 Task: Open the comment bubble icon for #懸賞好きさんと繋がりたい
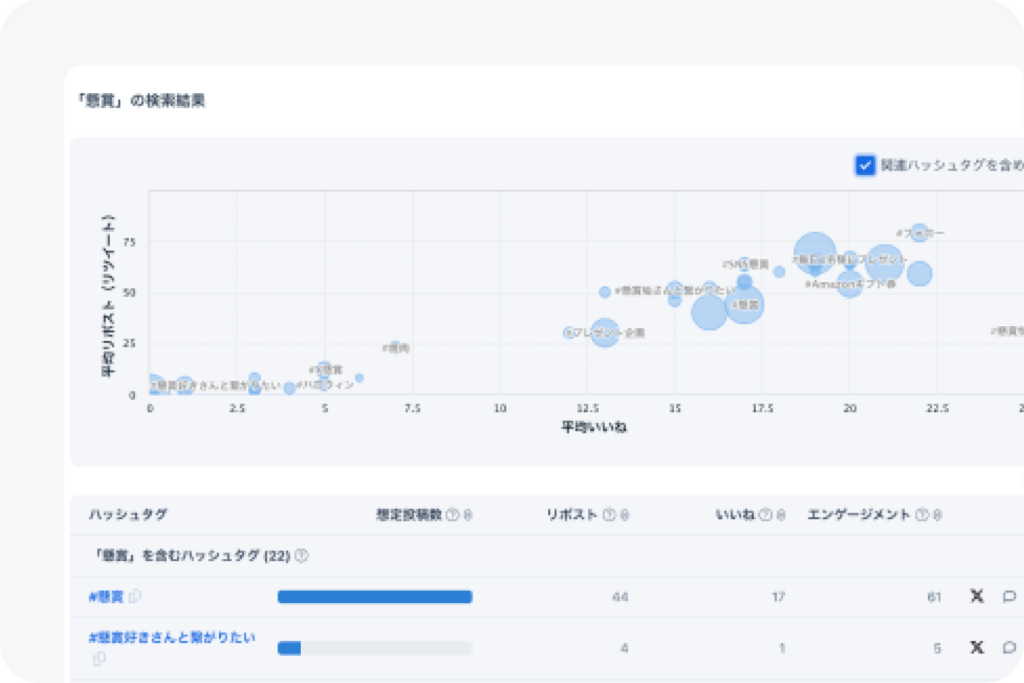click(1009, 647)
